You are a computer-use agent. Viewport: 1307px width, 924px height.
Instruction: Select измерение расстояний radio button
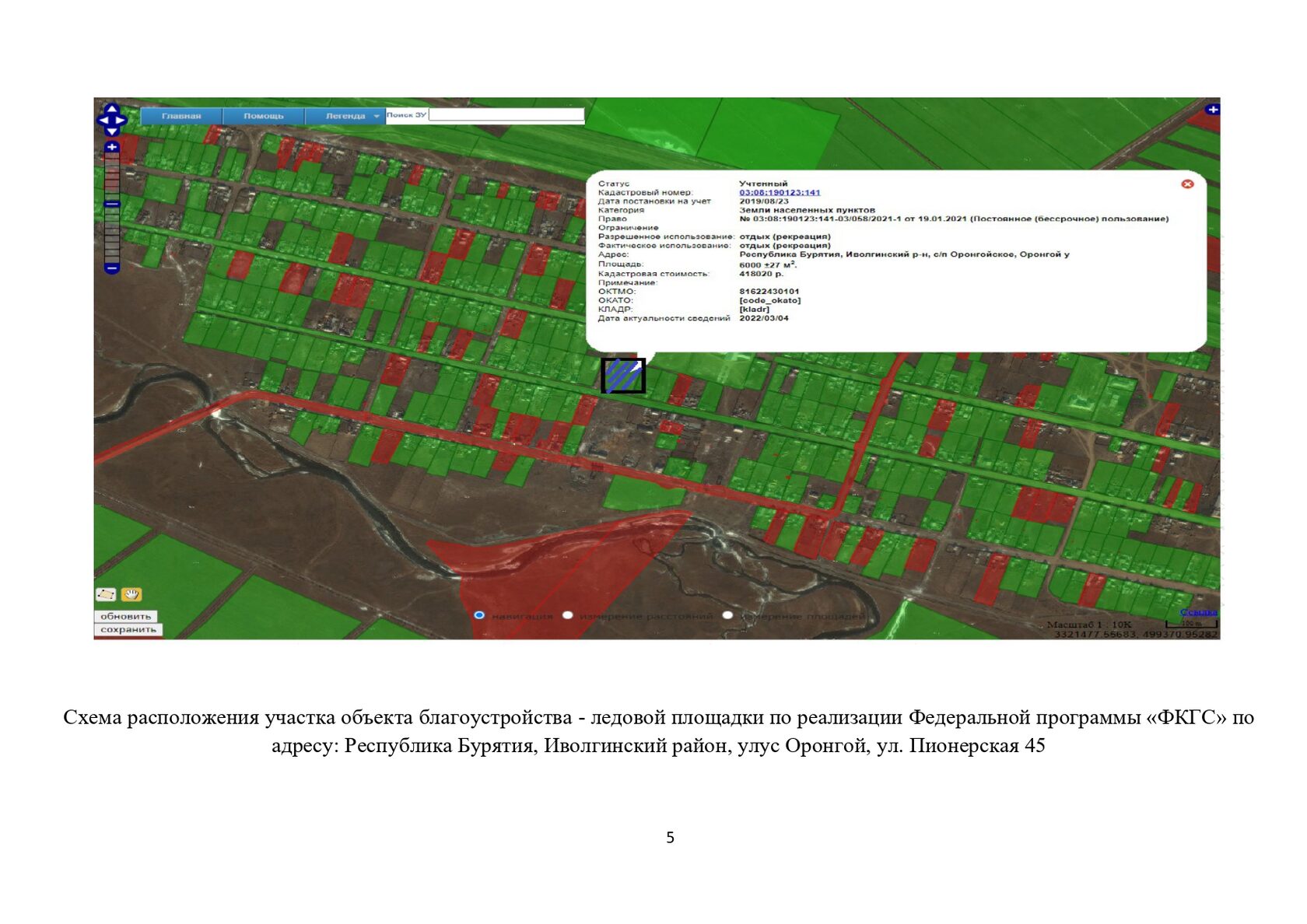tap(568, 615)
